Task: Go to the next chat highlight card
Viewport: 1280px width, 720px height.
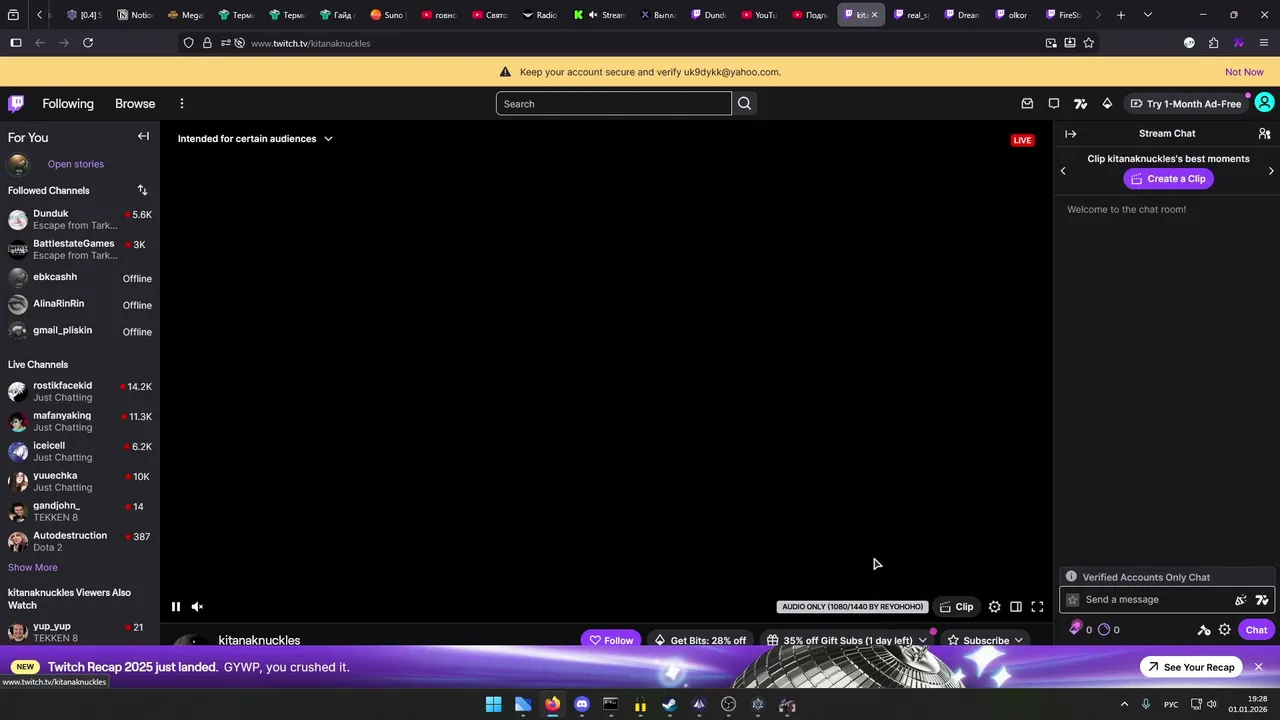Action: point(1271,171)
